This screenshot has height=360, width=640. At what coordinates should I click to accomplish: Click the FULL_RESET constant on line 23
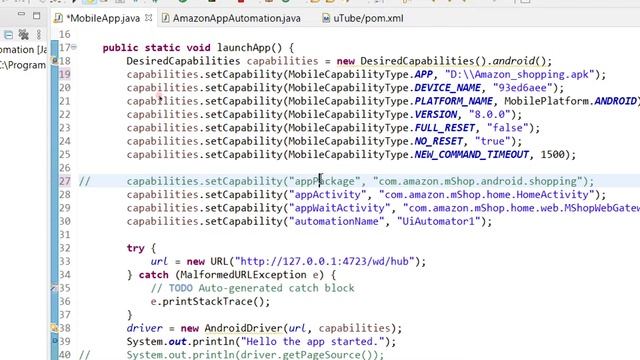click(444, 128)
